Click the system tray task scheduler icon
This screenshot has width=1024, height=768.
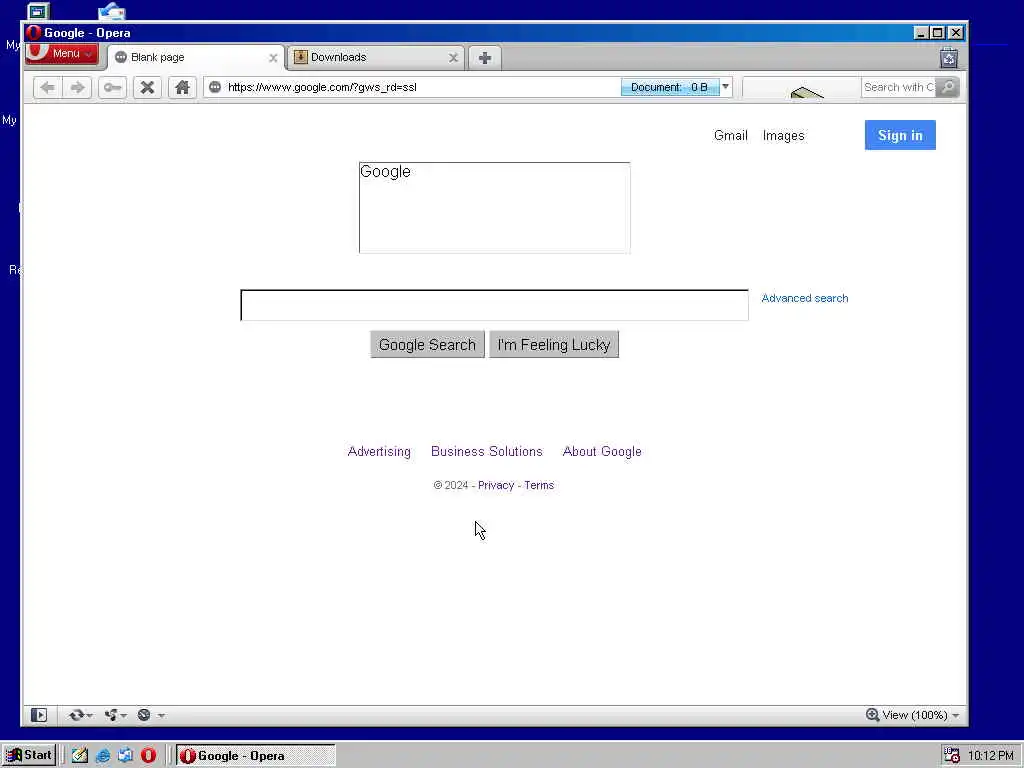pos(952,756)
